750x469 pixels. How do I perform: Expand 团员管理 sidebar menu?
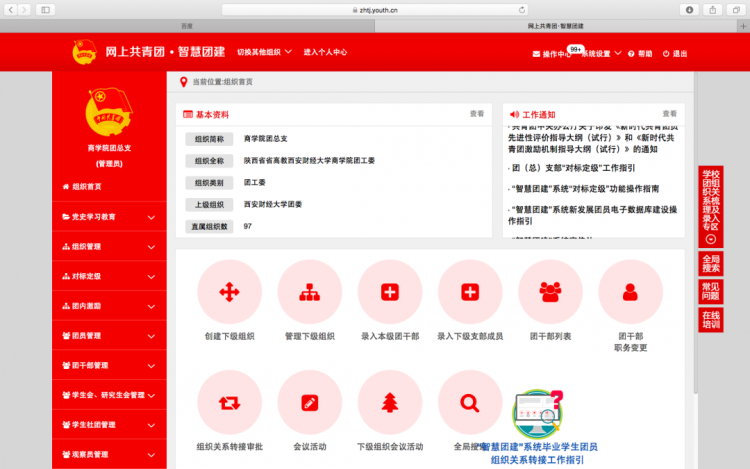click(x=109, y=336)
